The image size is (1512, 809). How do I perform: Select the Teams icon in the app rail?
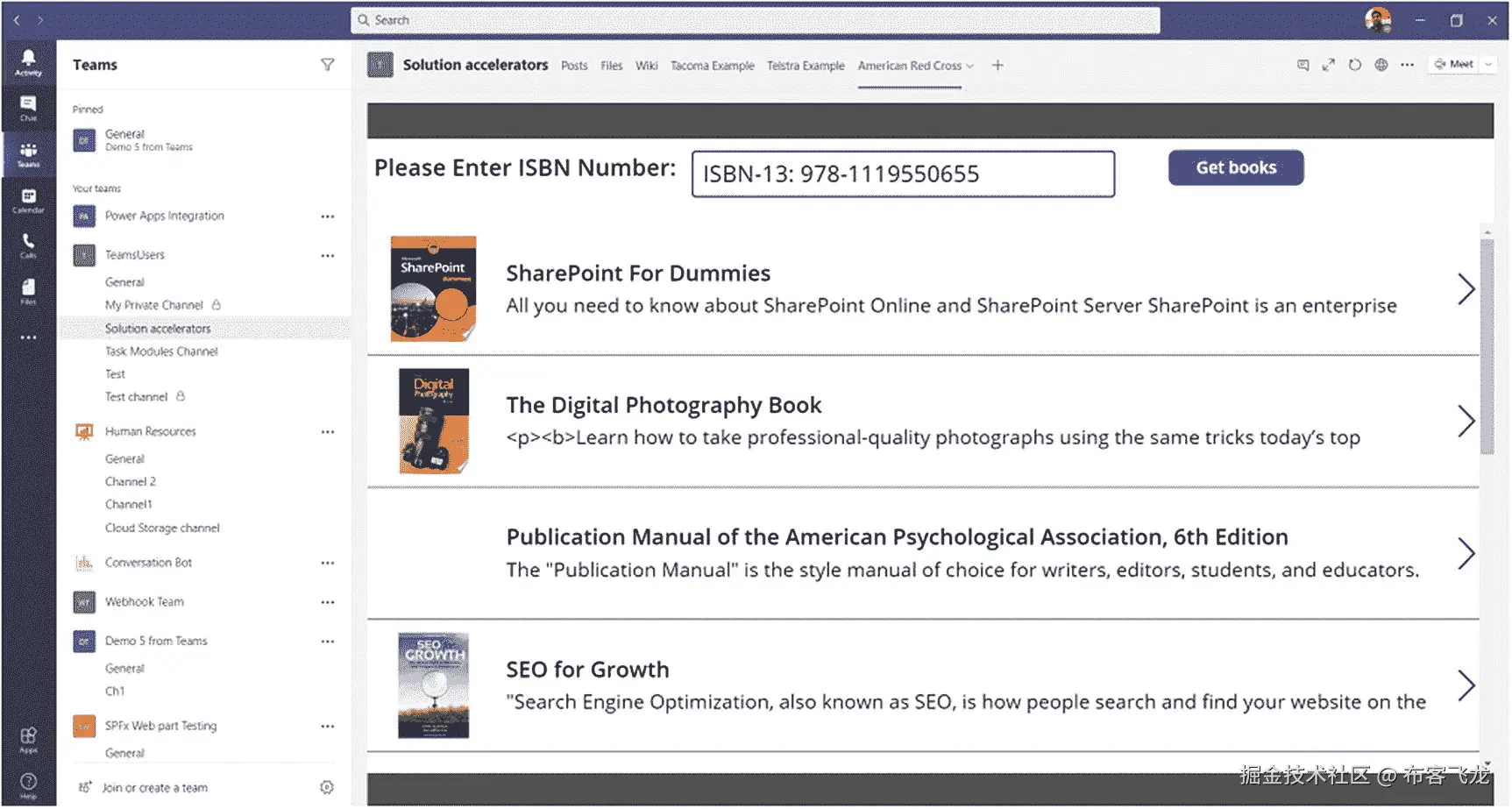[28, 154]
